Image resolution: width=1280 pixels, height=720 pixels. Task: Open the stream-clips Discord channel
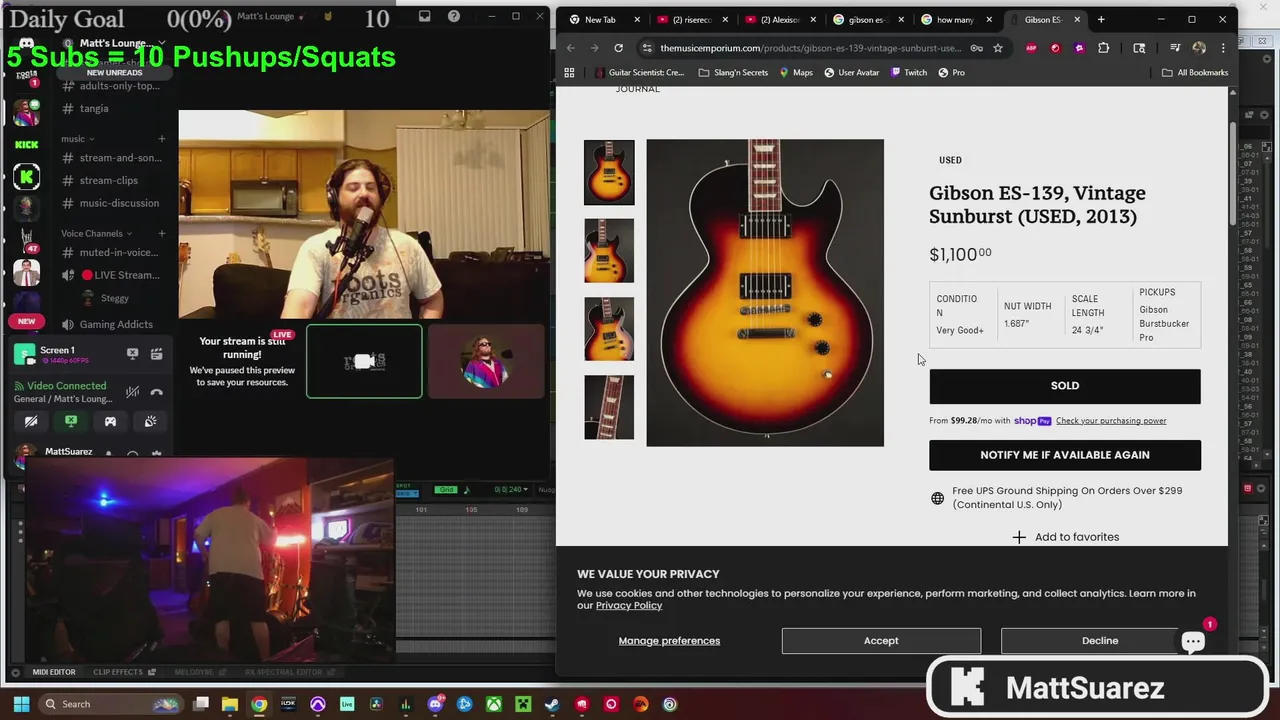click(108, 180)
